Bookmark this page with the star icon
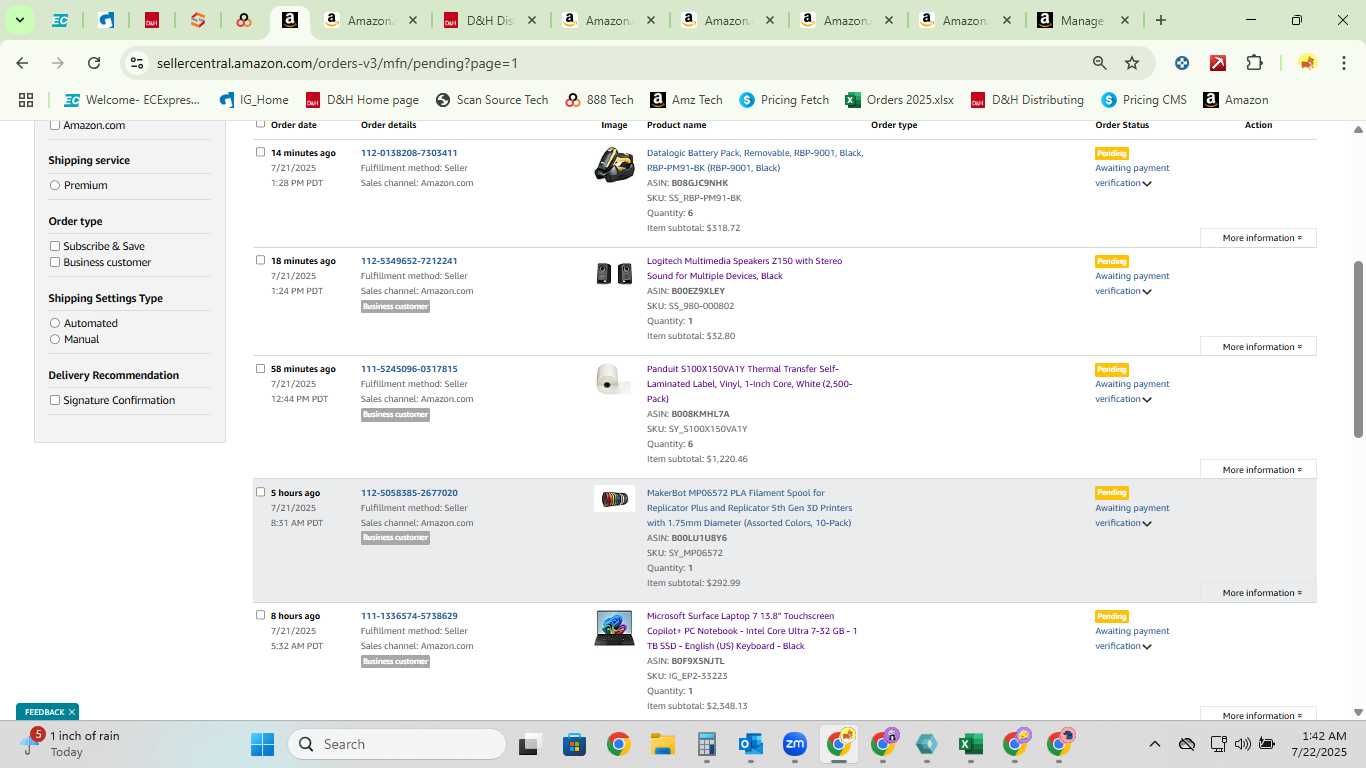Viewport: 1366px width, 768px height. [1132, 63]
